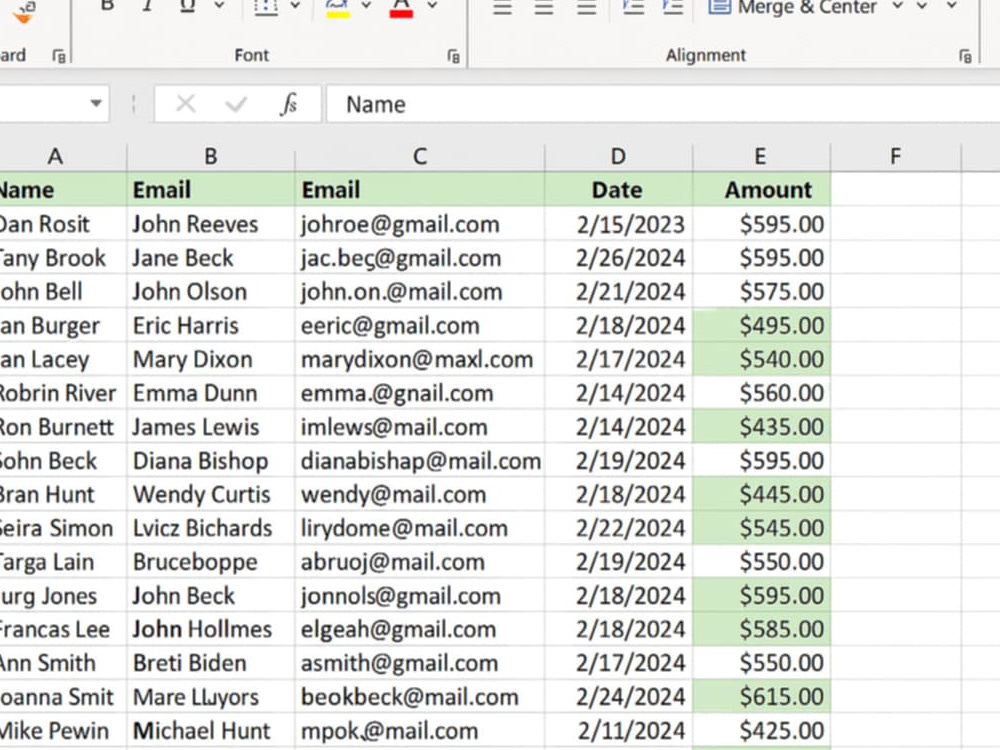Select the Email header cell in column C
The height and width of the screenshot is (750, 1000).
pos(420,189)
